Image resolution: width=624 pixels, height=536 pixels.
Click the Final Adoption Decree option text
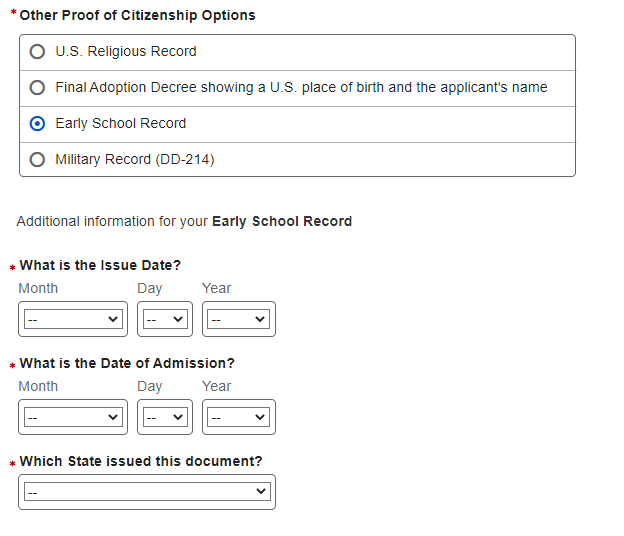(x=301, y=88)
